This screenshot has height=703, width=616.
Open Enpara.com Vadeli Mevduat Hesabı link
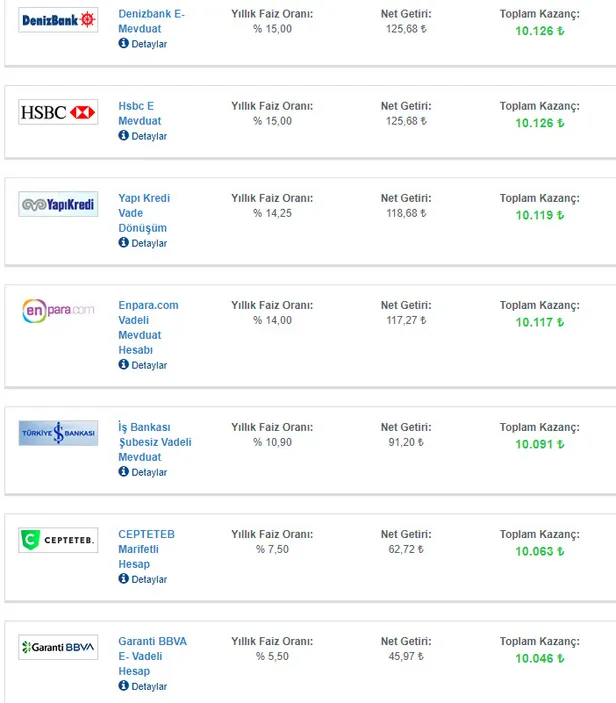click(148, 327)
